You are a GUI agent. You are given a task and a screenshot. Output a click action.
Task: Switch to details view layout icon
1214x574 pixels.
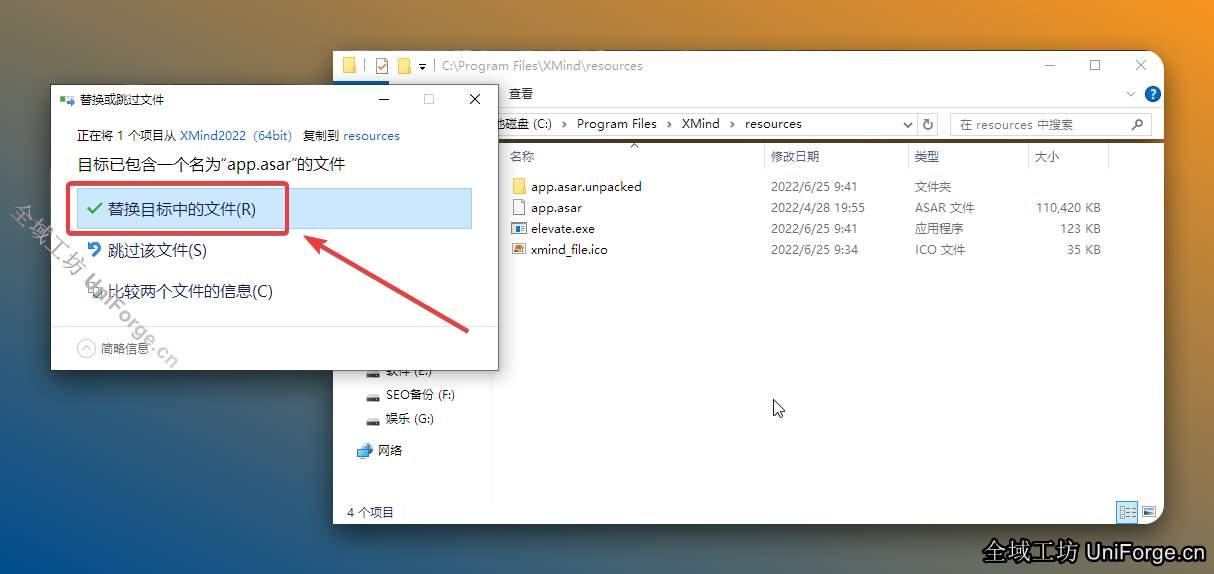click(1127, 512)
